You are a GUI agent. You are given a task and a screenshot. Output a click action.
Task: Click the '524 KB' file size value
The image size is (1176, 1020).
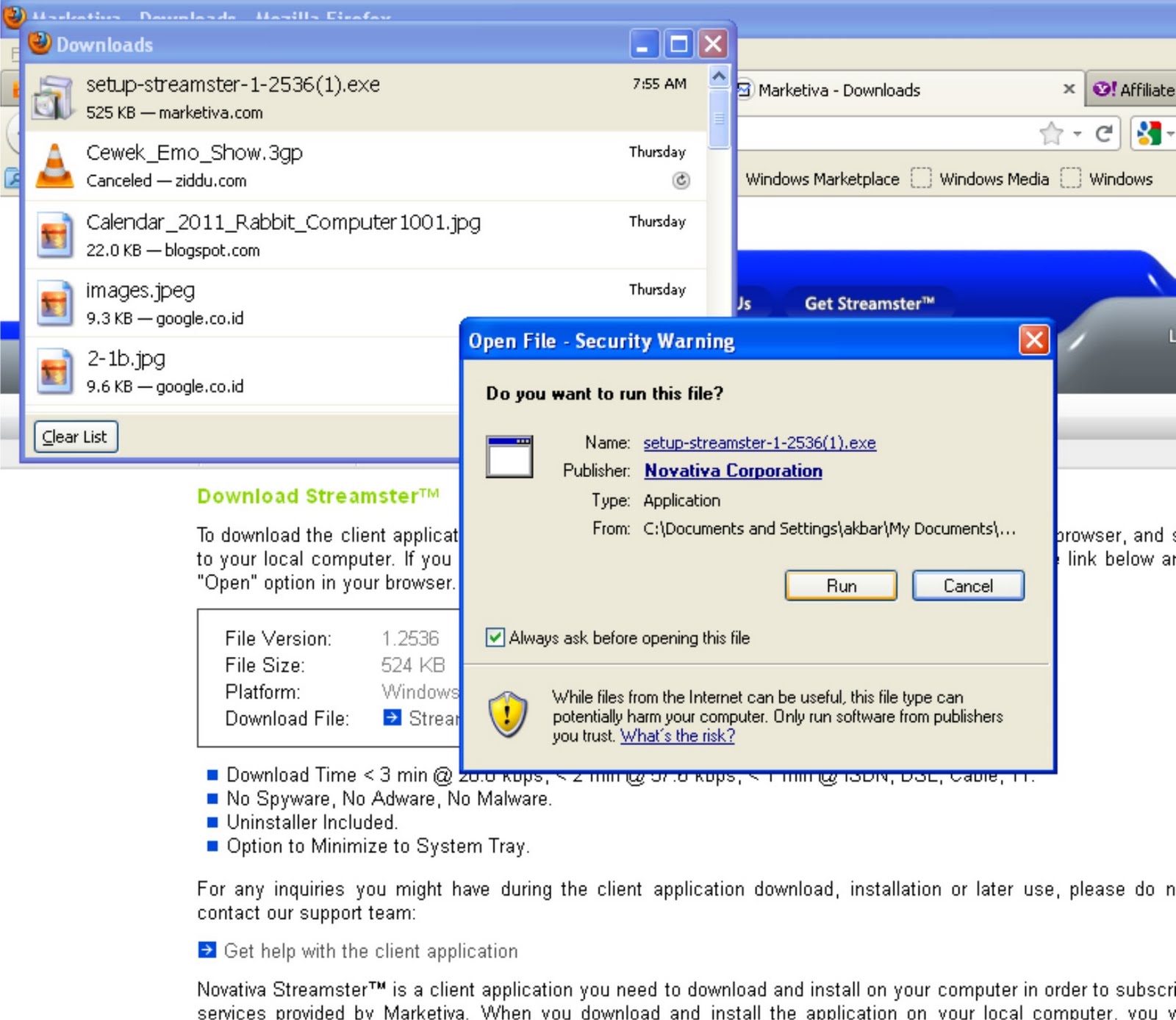pos(413,665)
